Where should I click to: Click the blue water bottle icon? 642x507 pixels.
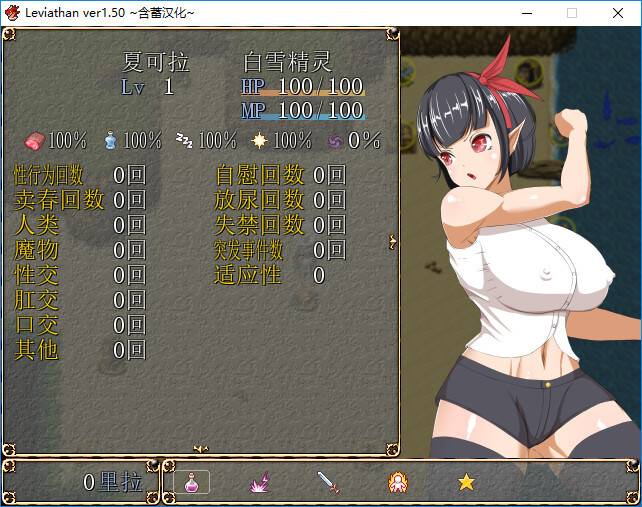point(110,140)
